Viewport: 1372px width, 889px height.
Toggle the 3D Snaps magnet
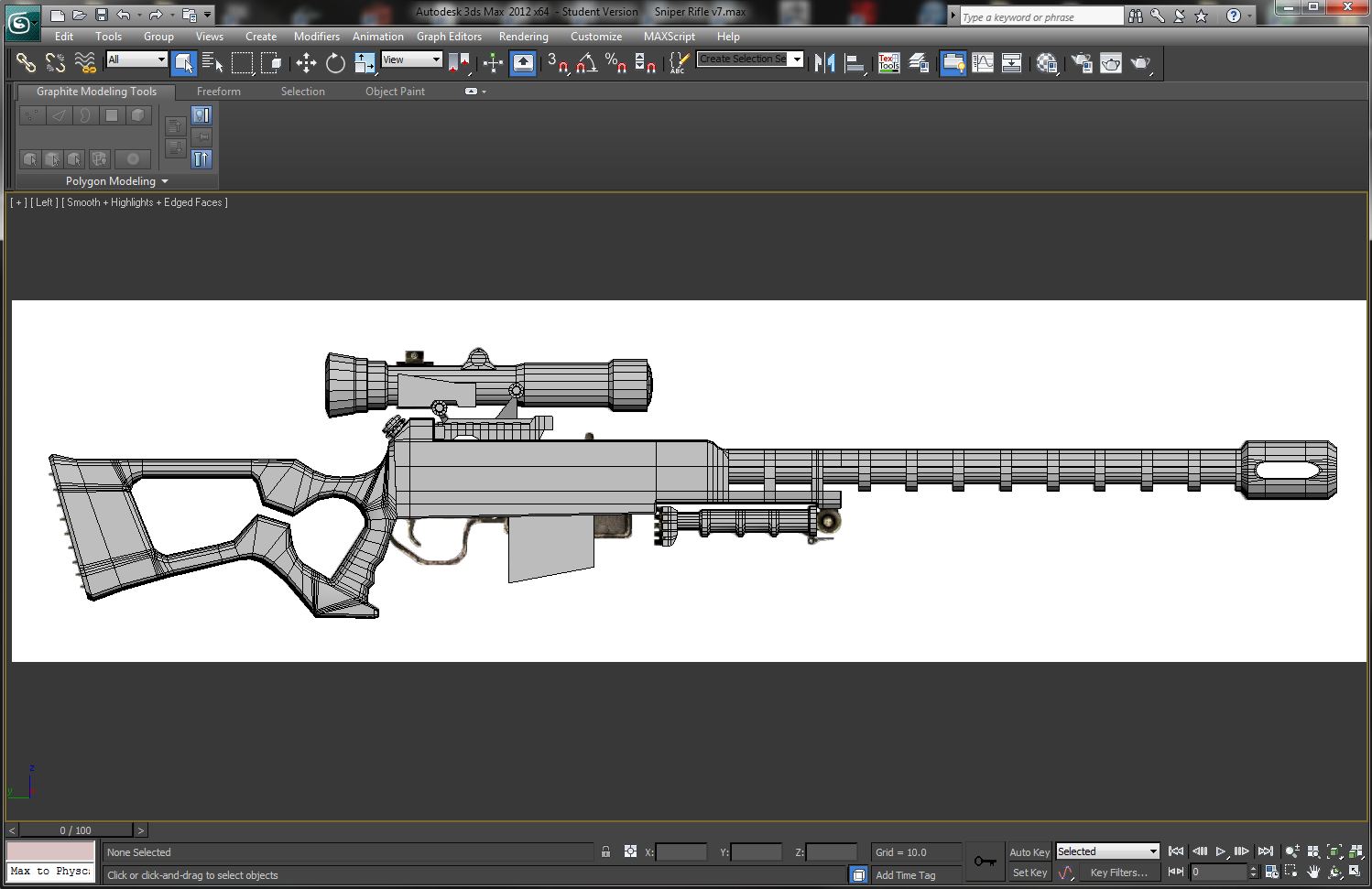click(x=560, y=64)
